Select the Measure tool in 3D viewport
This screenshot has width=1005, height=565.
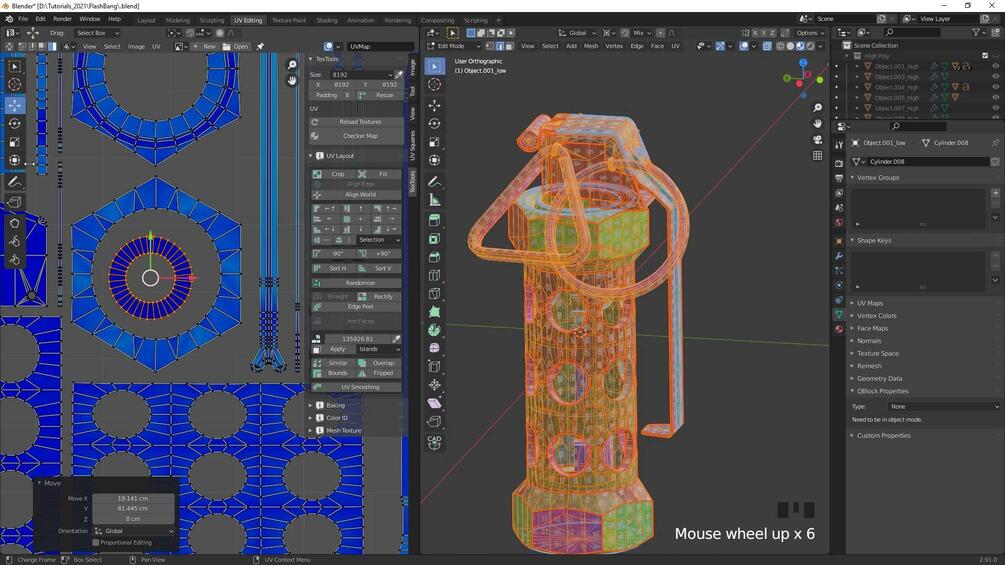pos(435,200)
